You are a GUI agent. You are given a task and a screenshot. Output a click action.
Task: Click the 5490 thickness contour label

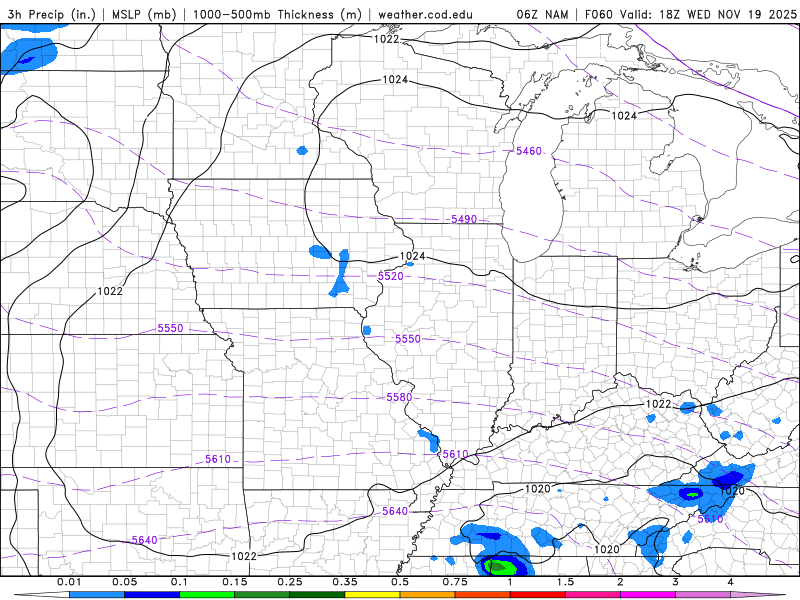coord(464,219)
